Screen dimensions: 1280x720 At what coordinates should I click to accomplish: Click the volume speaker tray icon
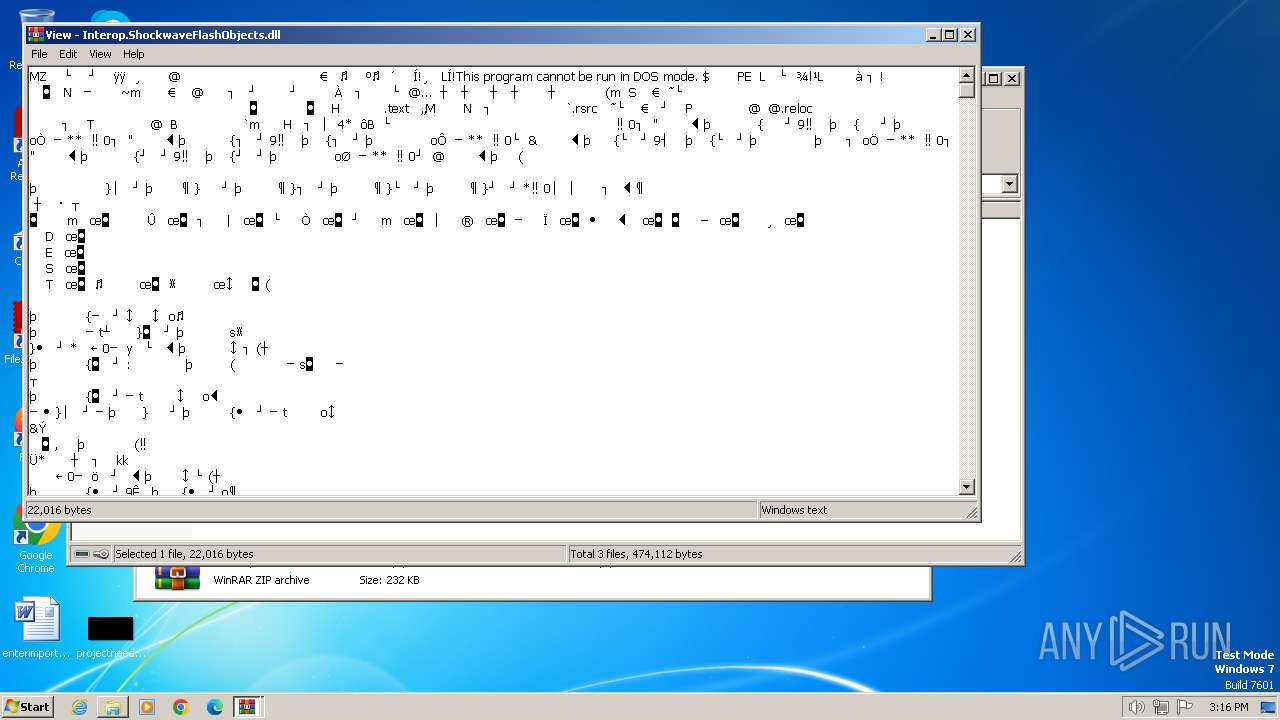coord(1136,707)
